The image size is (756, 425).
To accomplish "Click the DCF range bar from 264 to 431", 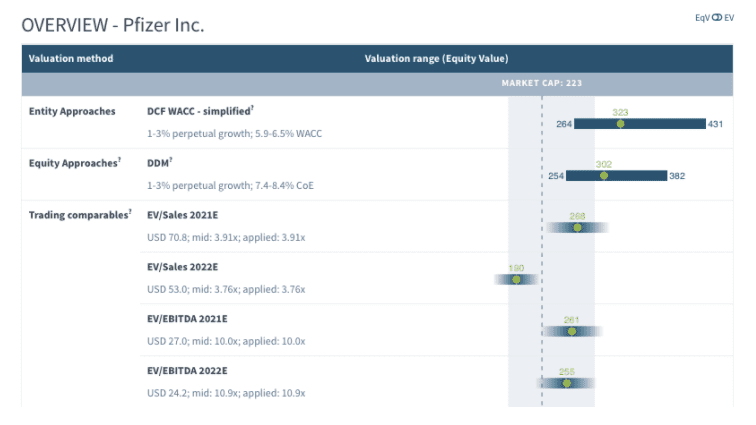I will [x=660, y=124].
